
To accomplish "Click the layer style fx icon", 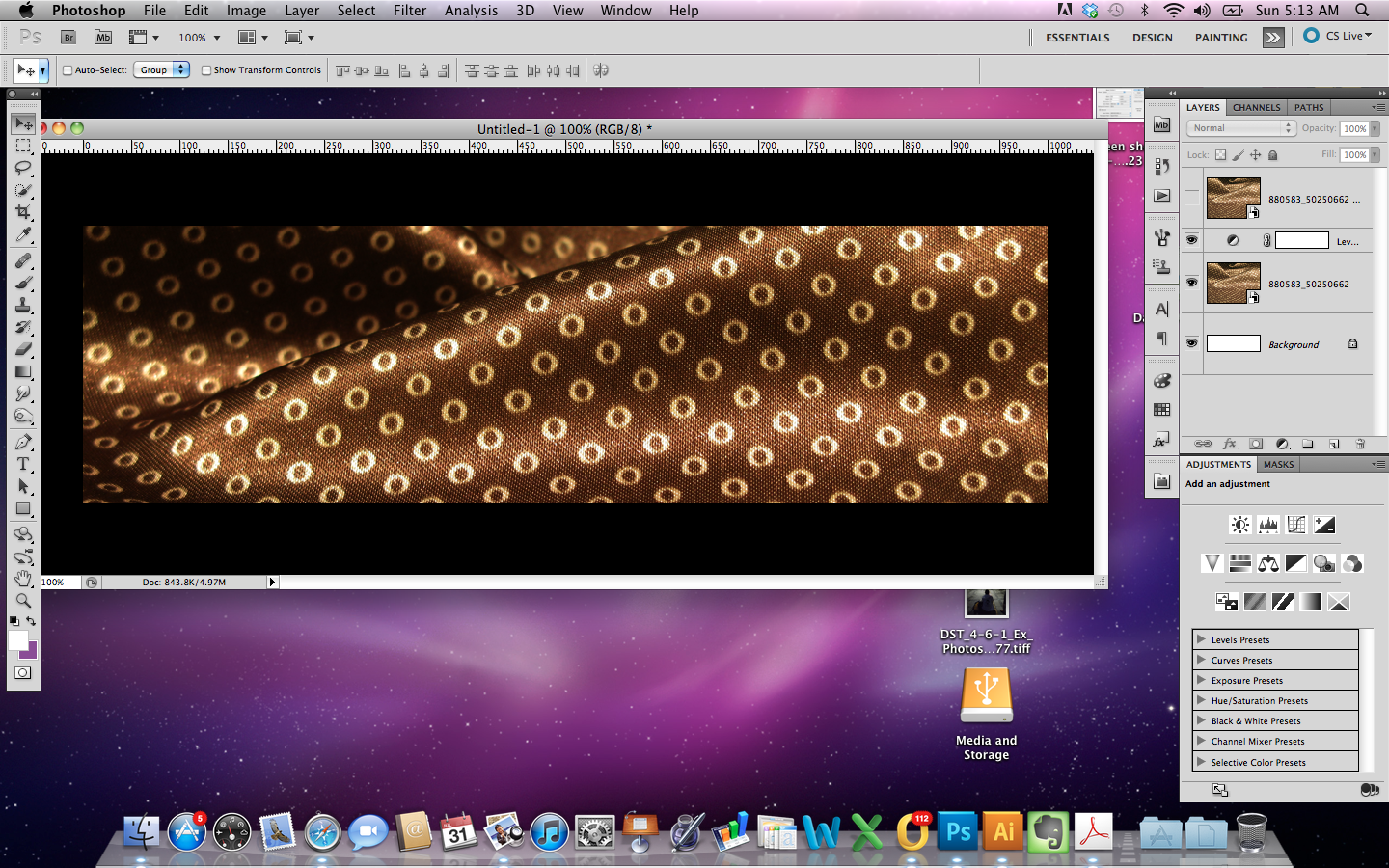I will pos(1230,444).
